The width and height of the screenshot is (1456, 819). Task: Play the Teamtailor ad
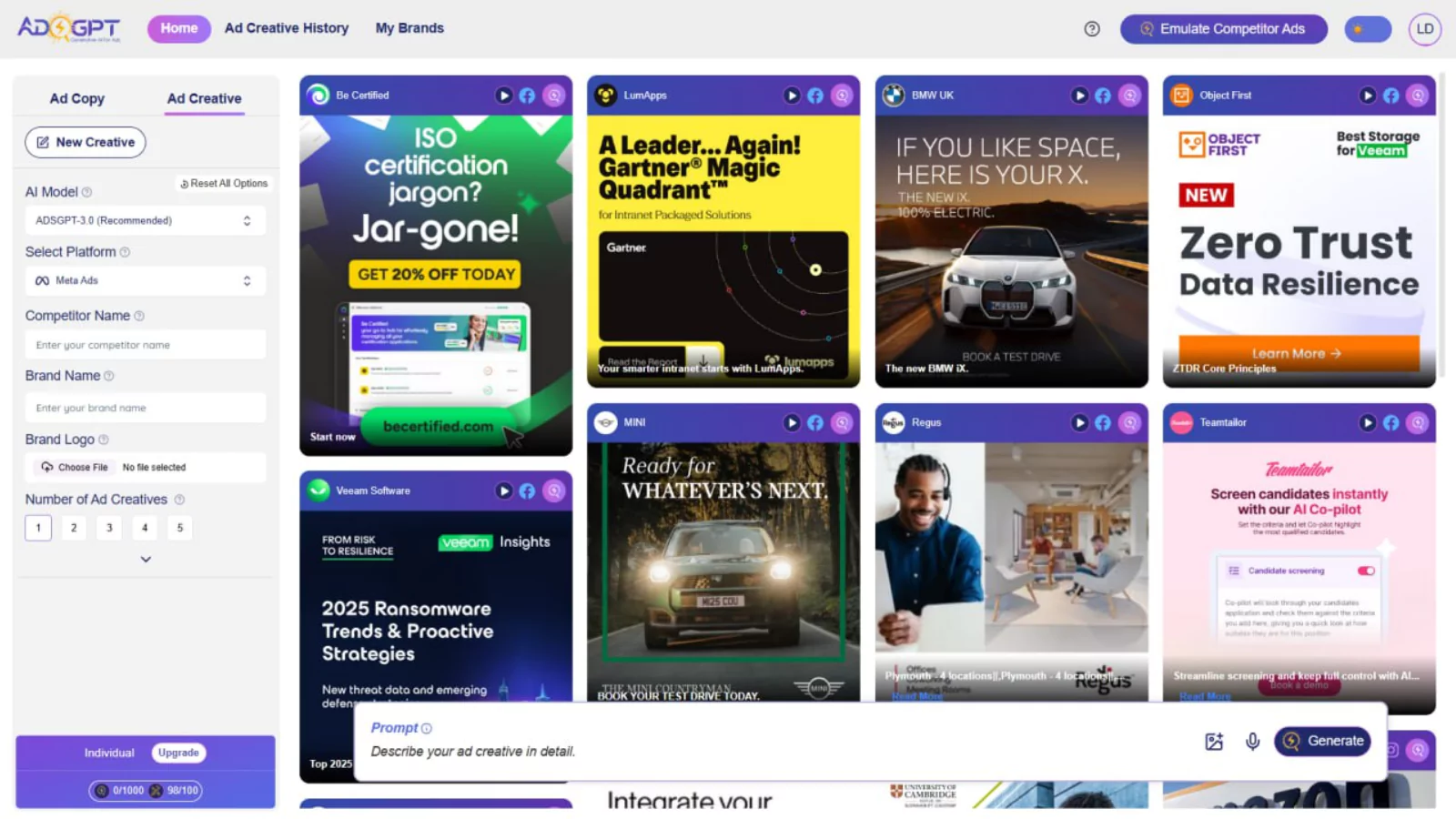(x=1367, y=423)
